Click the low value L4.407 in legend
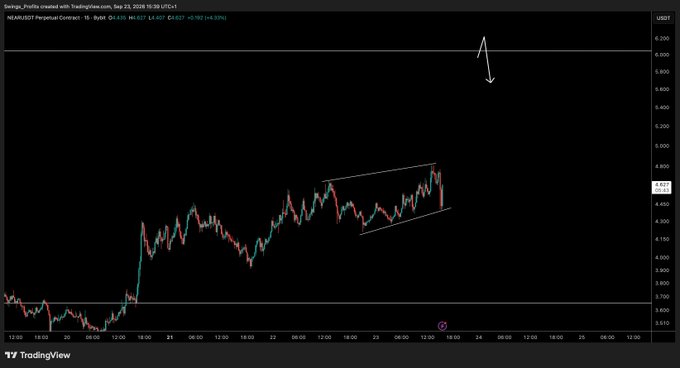The width and height of the screenshot is (680, 368). pos(156,18)
